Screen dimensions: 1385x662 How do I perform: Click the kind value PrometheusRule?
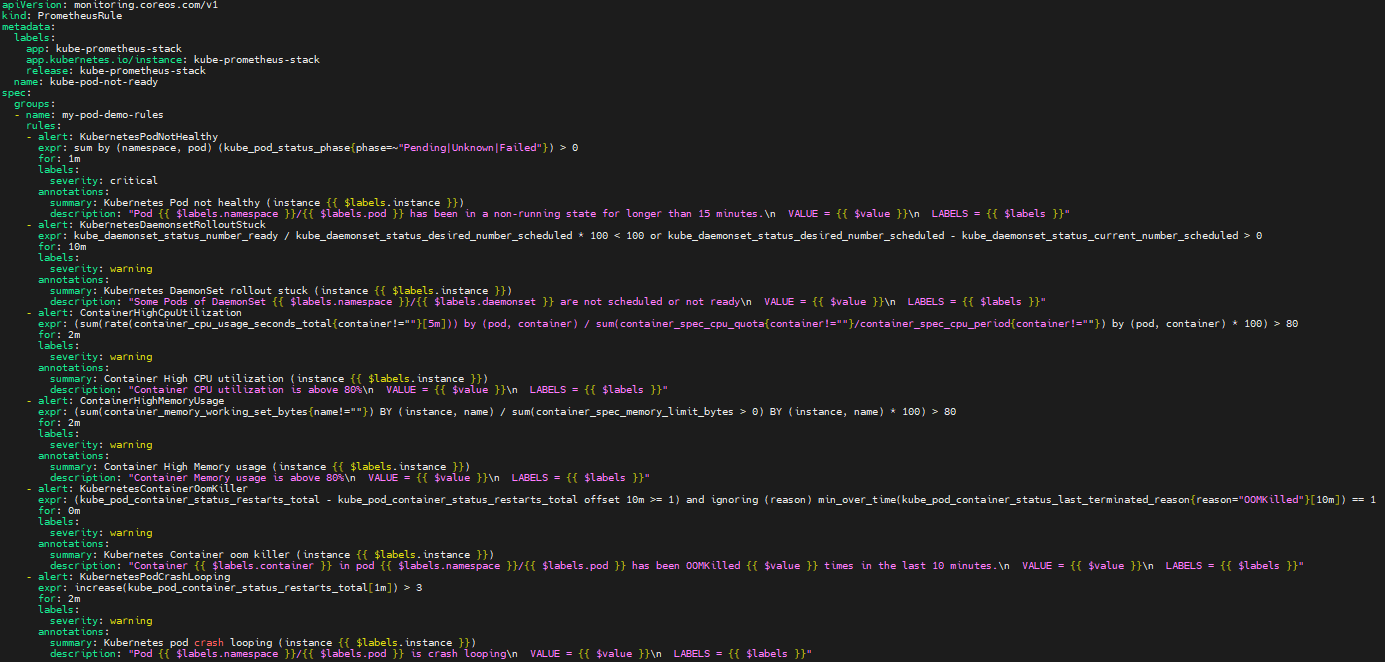[82, 15]
